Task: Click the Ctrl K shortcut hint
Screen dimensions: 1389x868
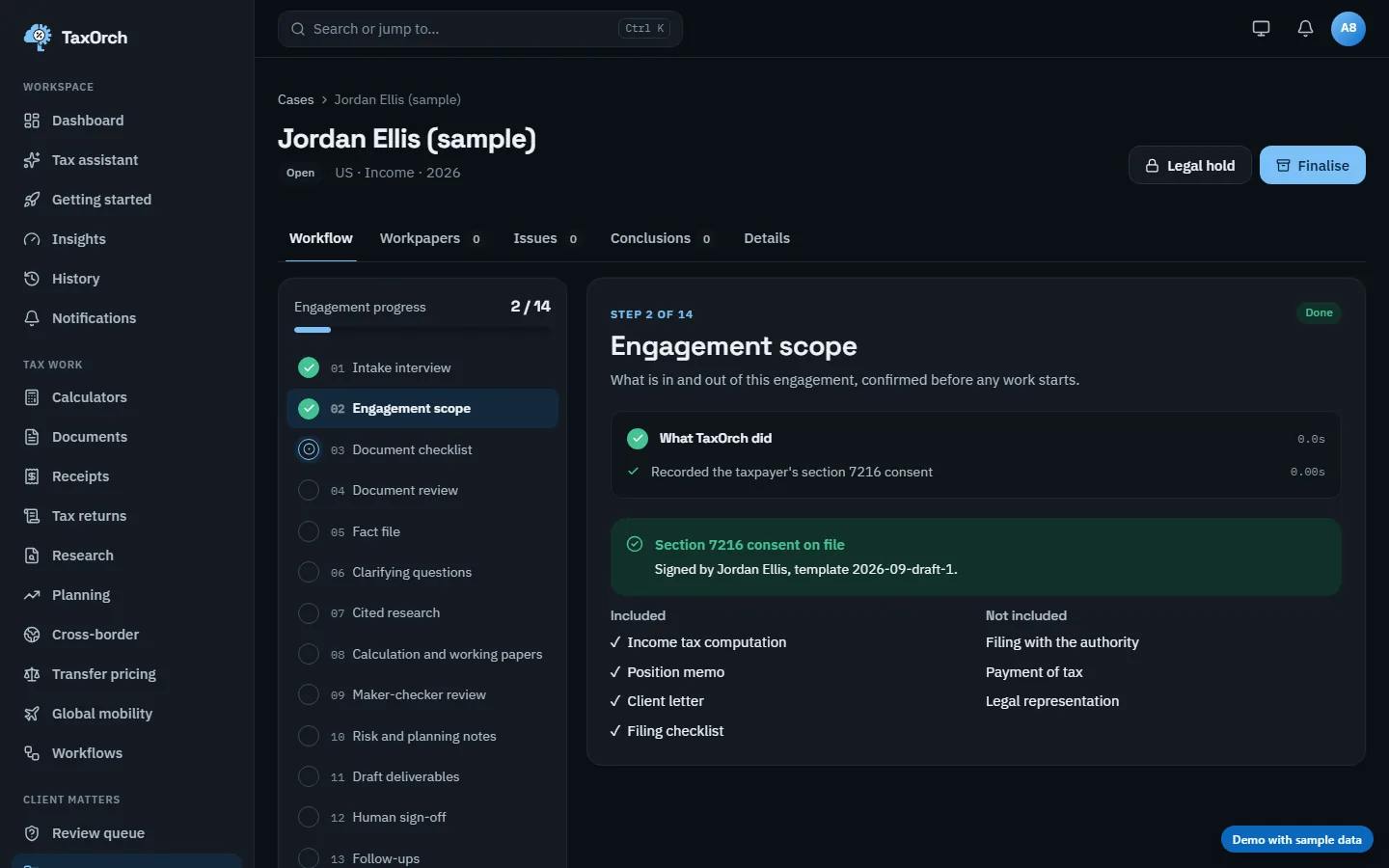Action: point(644,29)
